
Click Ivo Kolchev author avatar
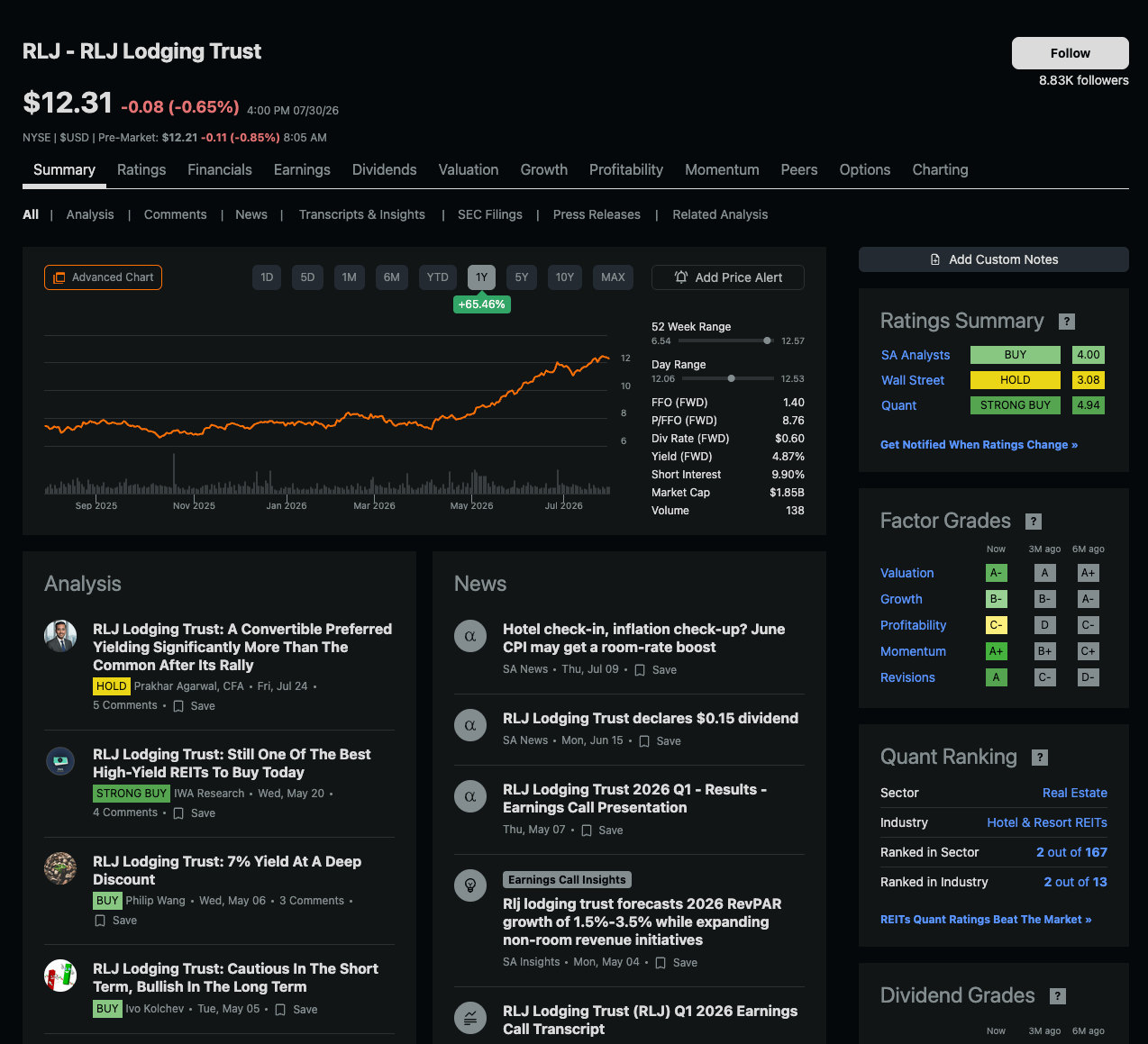pyautogui.click(x=60, y=976)
